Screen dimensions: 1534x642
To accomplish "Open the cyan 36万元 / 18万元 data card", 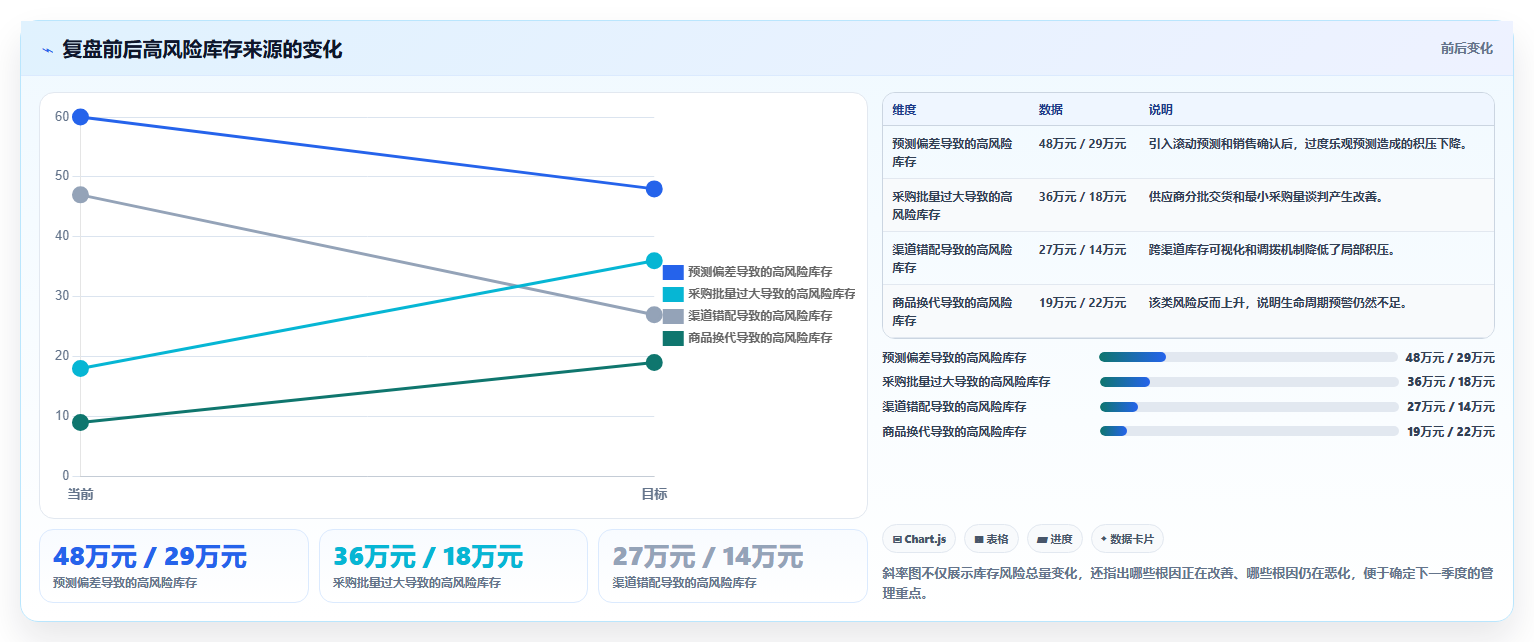I will click(x=453, y=566).
